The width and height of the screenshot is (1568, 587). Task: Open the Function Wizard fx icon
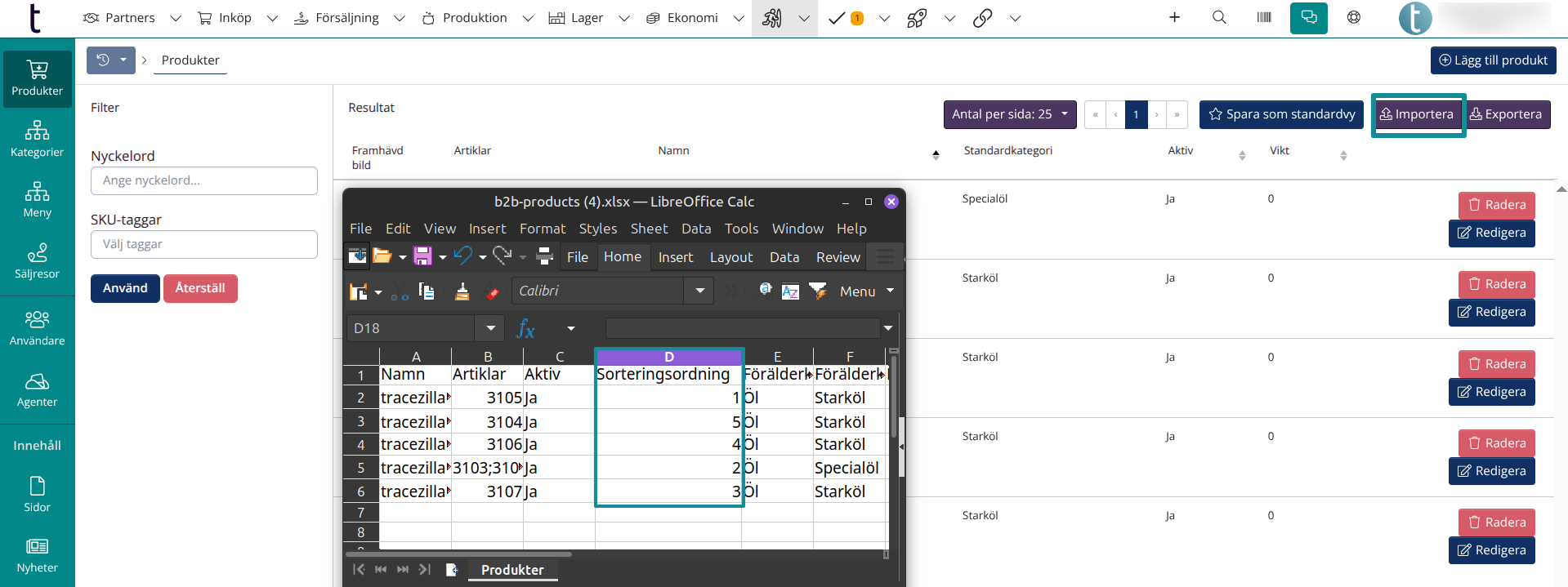(525, 328)
